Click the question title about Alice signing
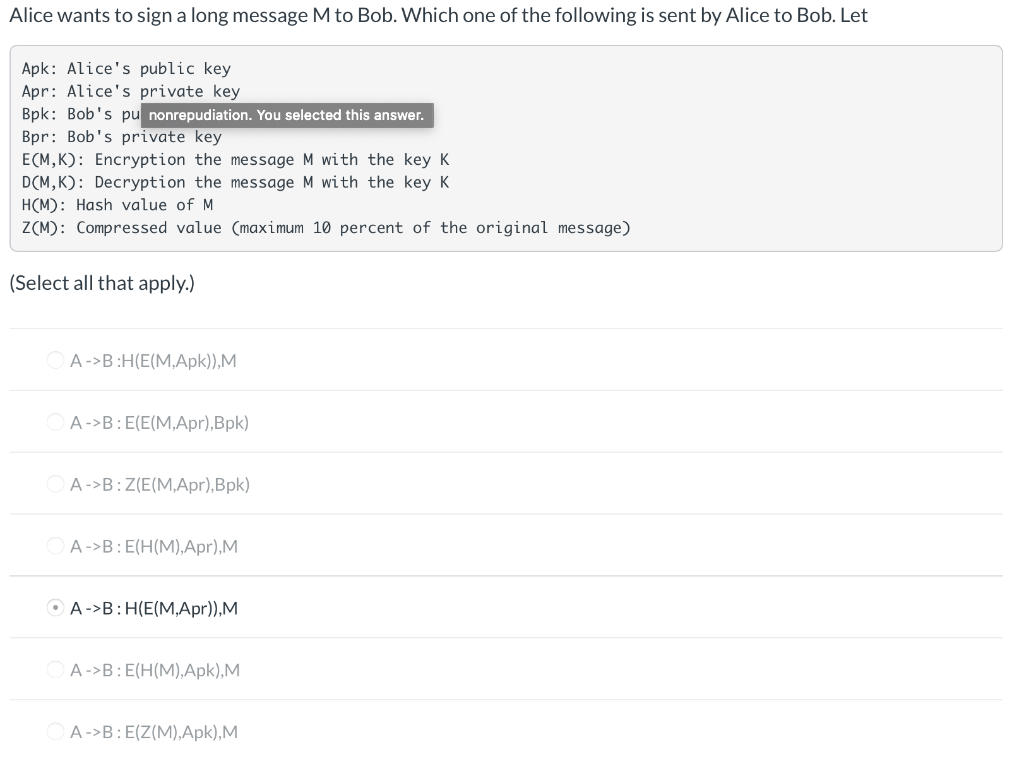Image resolution: width=1024 pixels, height=778 pixels. (x=437, y=15)
